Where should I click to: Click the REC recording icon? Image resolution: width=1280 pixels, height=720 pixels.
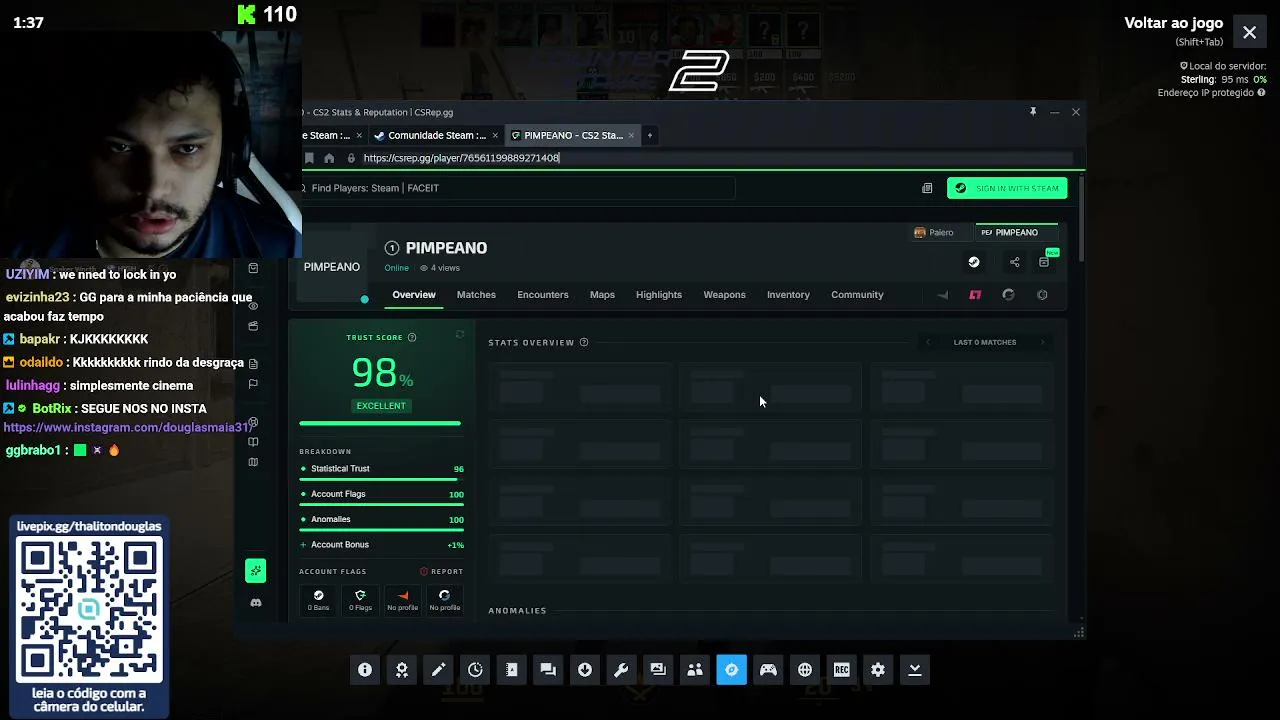841,670
